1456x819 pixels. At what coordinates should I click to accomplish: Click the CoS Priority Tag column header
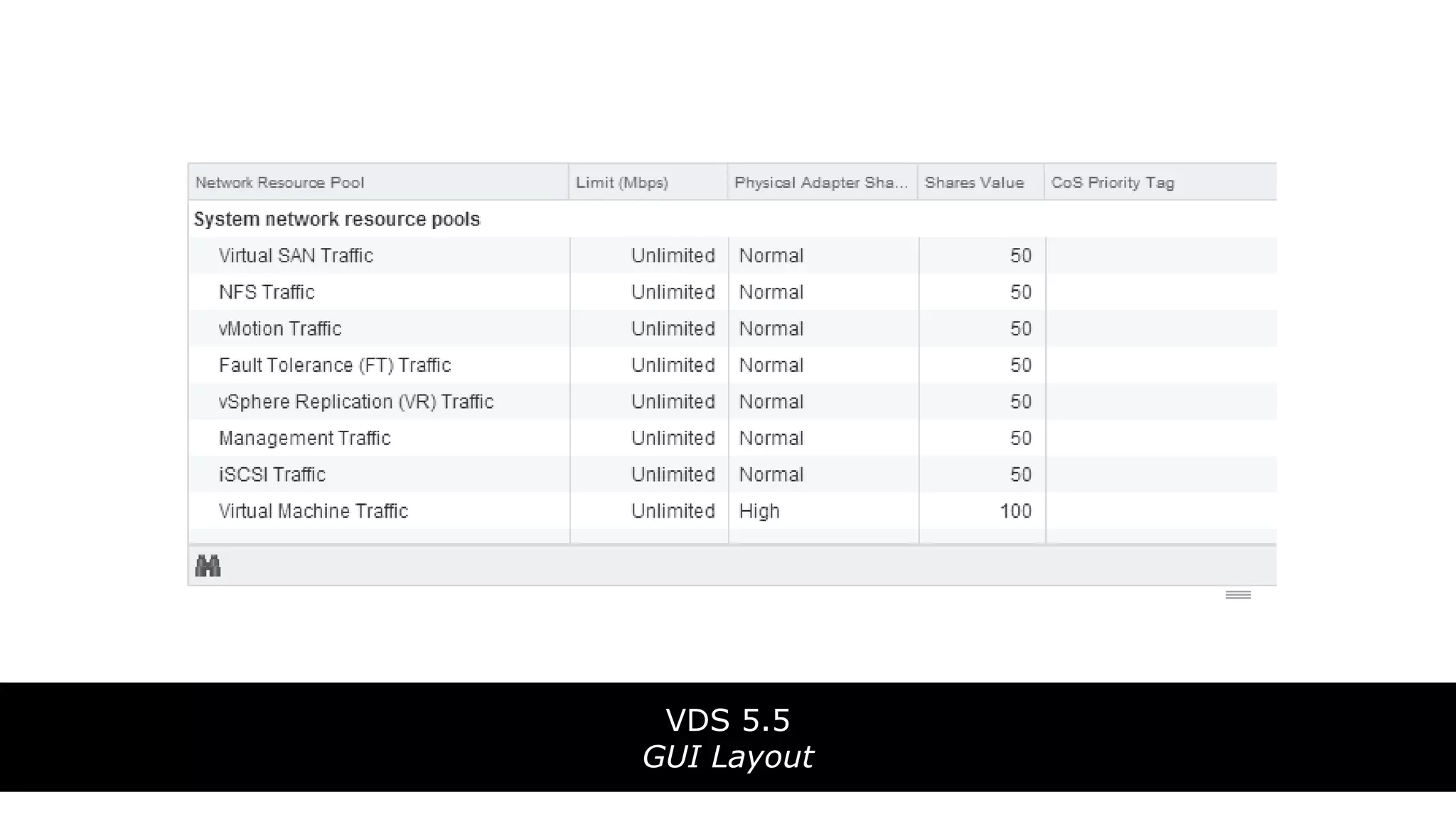coord(1160,183)
